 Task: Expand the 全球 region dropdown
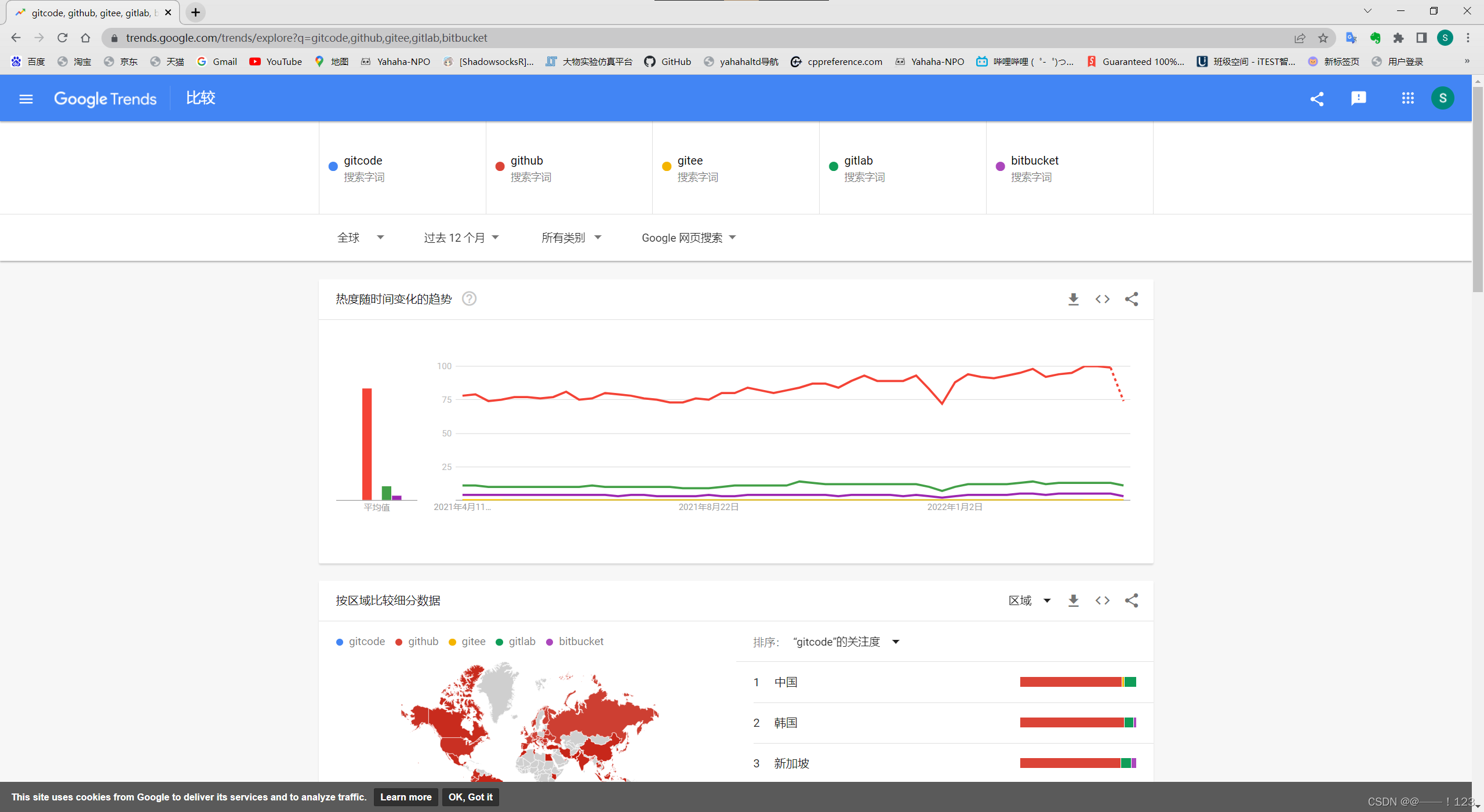pos(360,238)
